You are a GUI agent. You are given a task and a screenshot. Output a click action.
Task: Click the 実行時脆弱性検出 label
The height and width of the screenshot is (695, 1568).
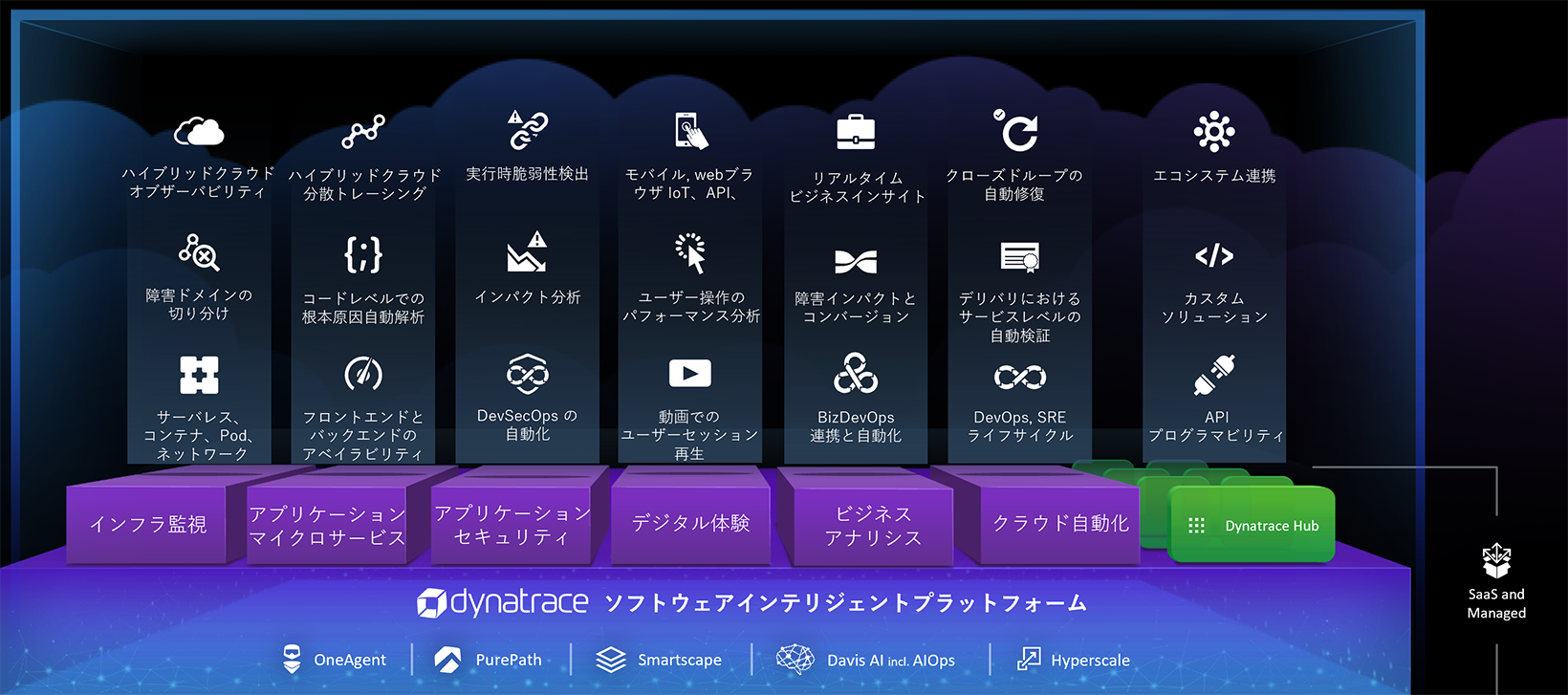[528, 174]
